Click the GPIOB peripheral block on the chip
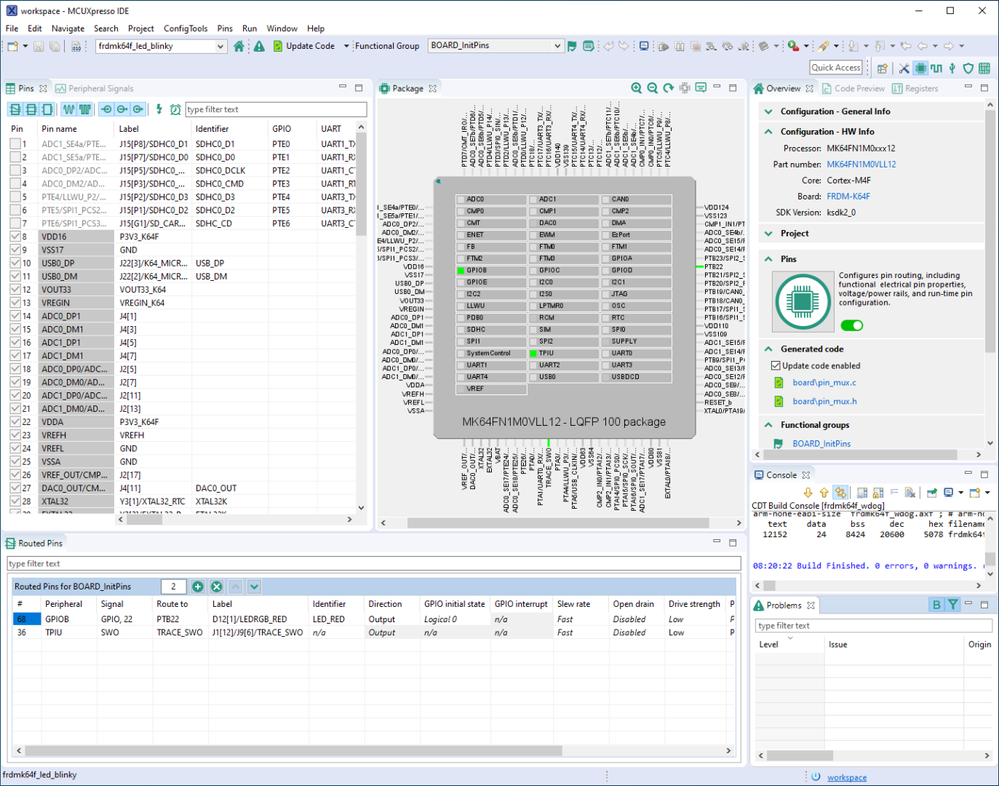Viewport: 999px width, 786px height. (x=490, y=270)
